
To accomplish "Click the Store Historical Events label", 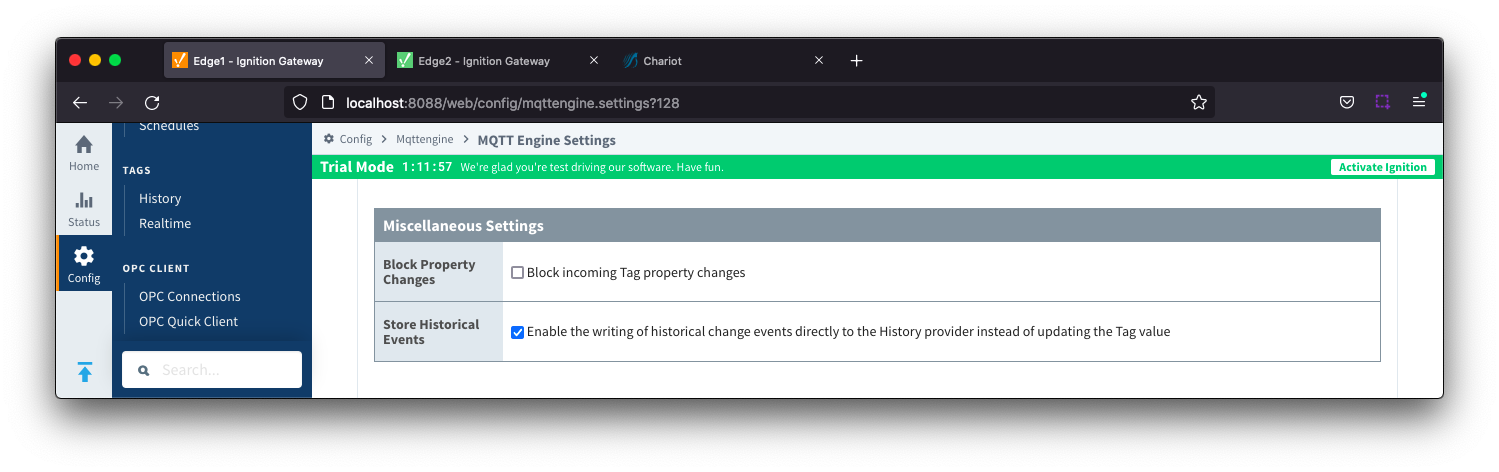I will tap(431, 332).
